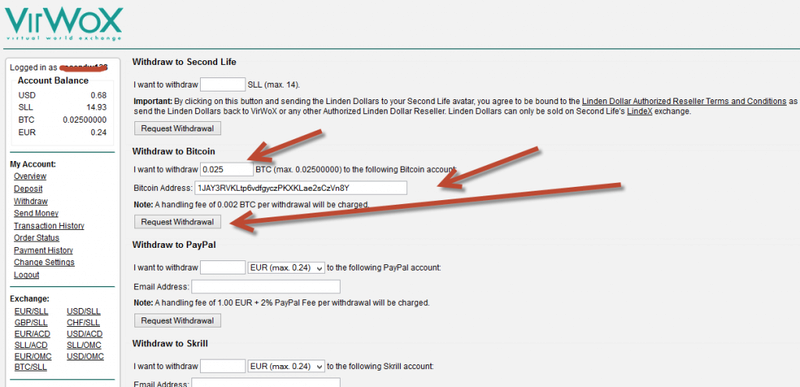The image size is (800, 387).
Task: Open the BTC/SLL exchange link
Action: pyautogui.click(x=31, y=367)
